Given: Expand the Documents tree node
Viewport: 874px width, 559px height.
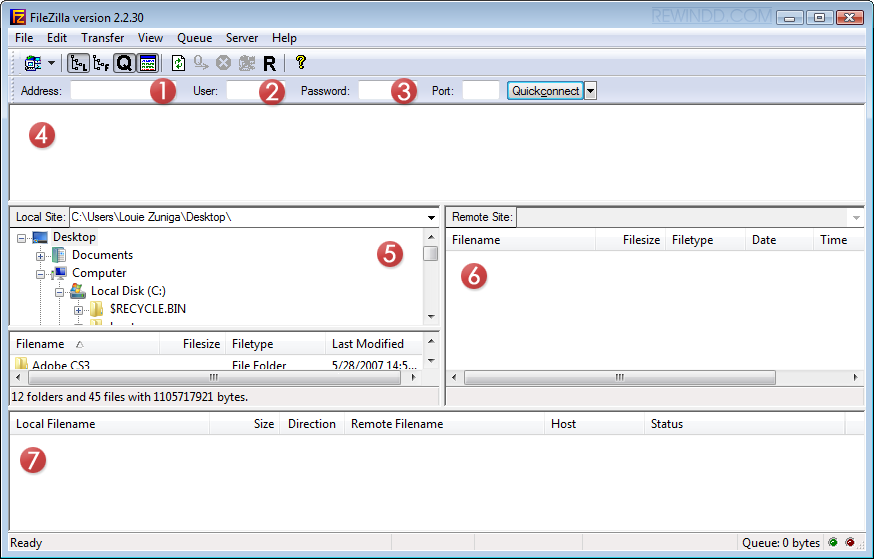Looking at the screenshot, I should [x=40, y=256].
